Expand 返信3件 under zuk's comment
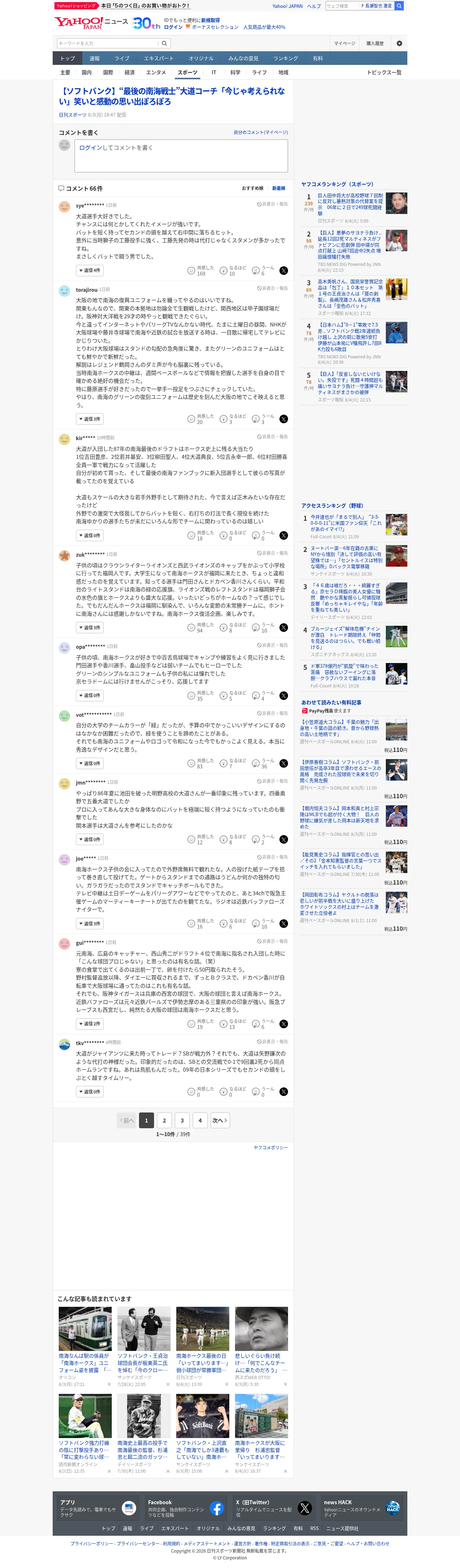The width and height of the screenshot is (460, 1568). 90,628
